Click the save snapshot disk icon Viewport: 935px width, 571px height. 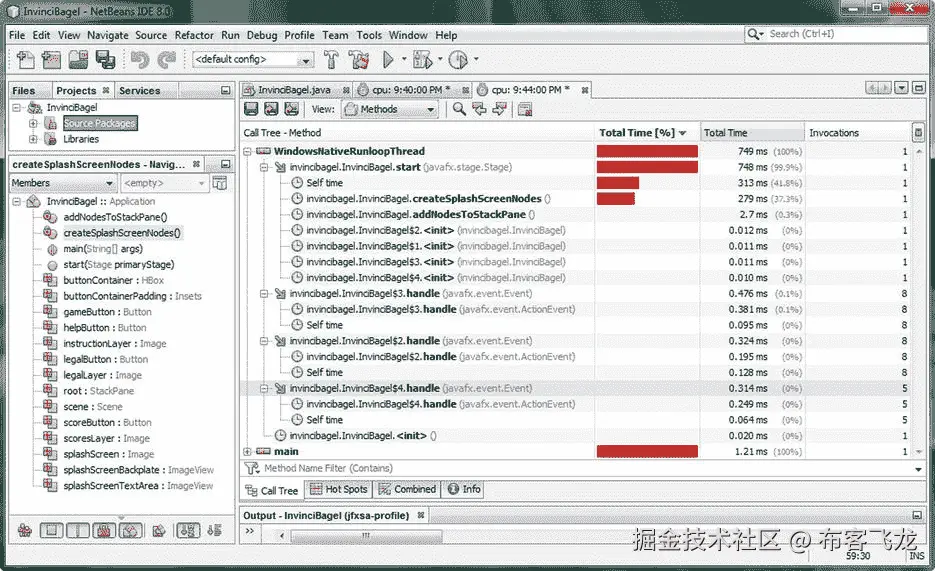point(252,109)
